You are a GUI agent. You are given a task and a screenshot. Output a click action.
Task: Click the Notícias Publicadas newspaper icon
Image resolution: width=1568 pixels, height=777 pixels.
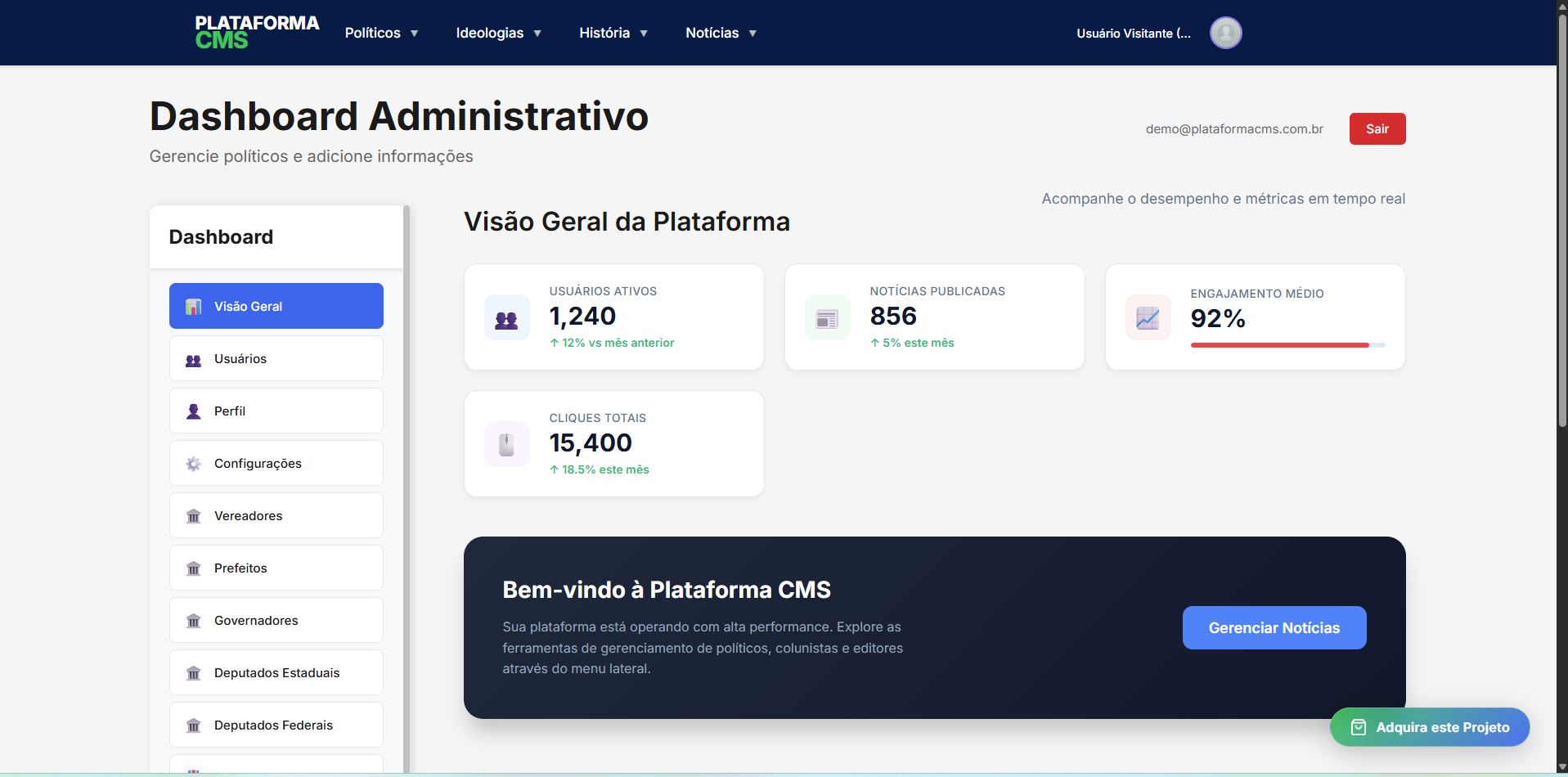tap(827, 317)
